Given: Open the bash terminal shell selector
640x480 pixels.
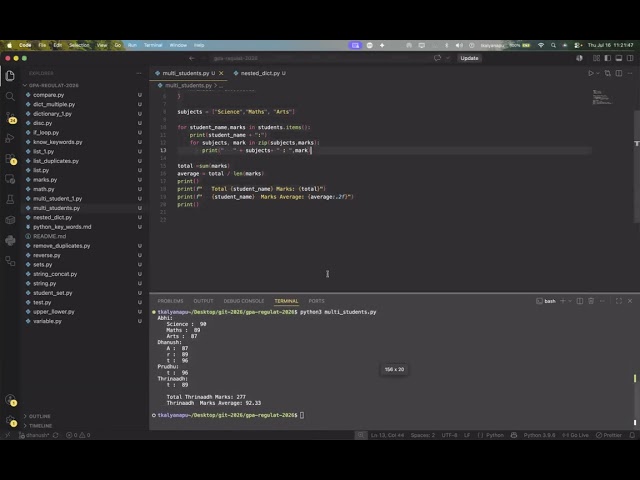Looking at the screenshot, I should coord(546,301).
